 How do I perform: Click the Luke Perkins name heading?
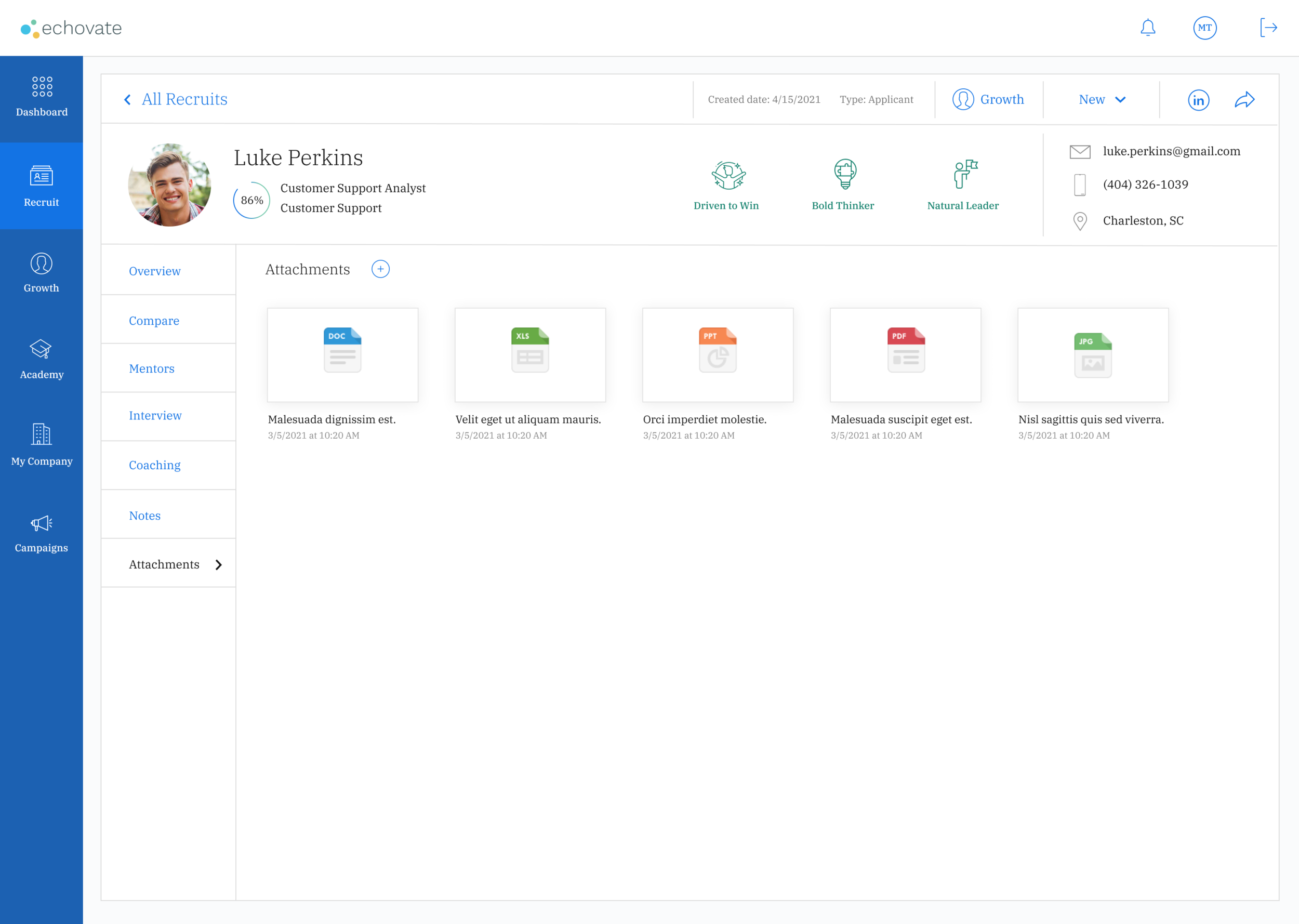[298, 157]
